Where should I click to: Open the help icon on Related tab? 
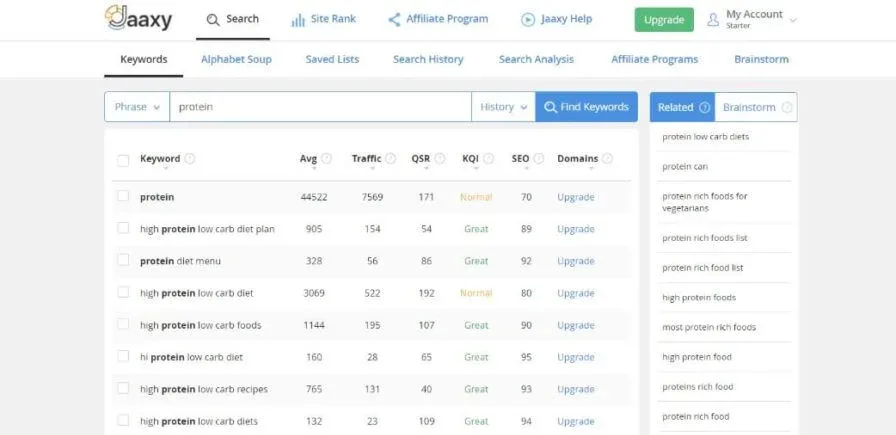(704, 107)
